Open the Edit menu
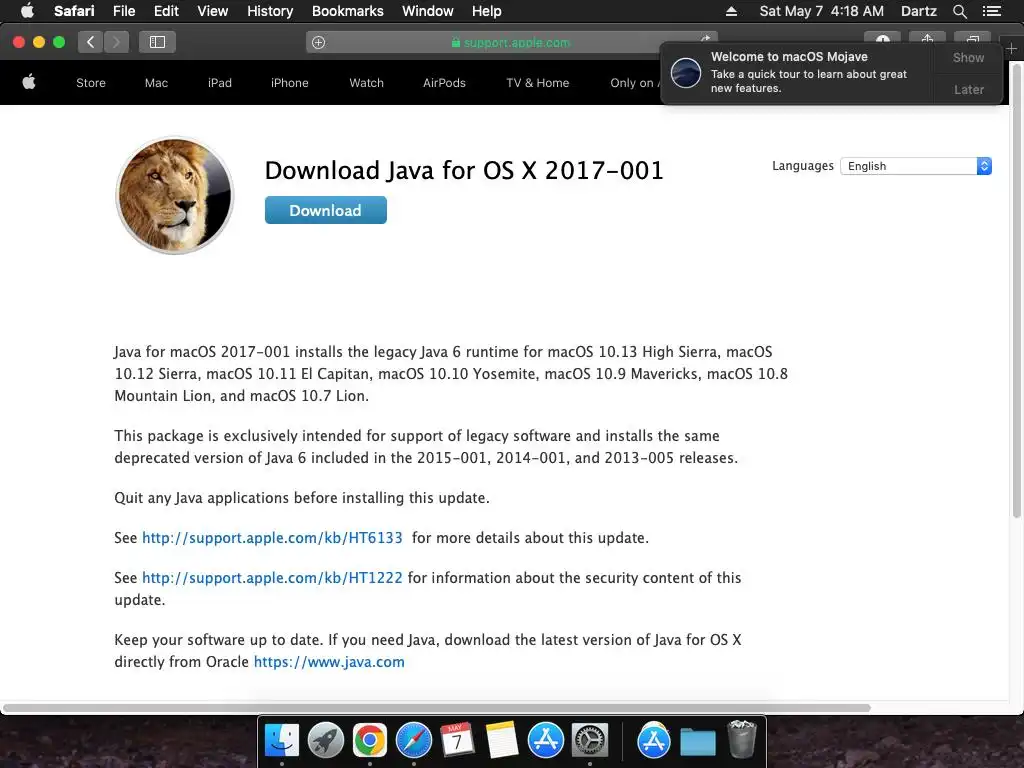This screenshot has height=768, width=1024. pos(166,11)
